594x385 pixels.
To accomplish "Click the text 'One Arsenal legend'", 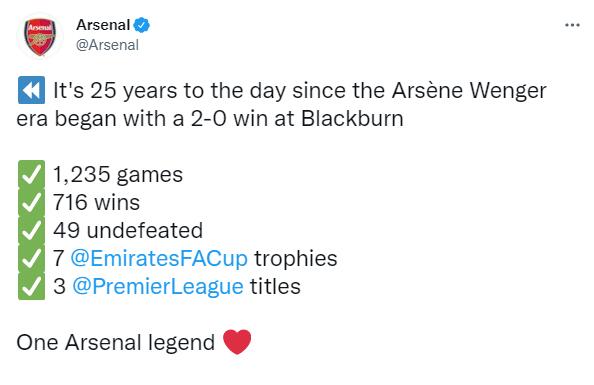I will pos(116,343).
